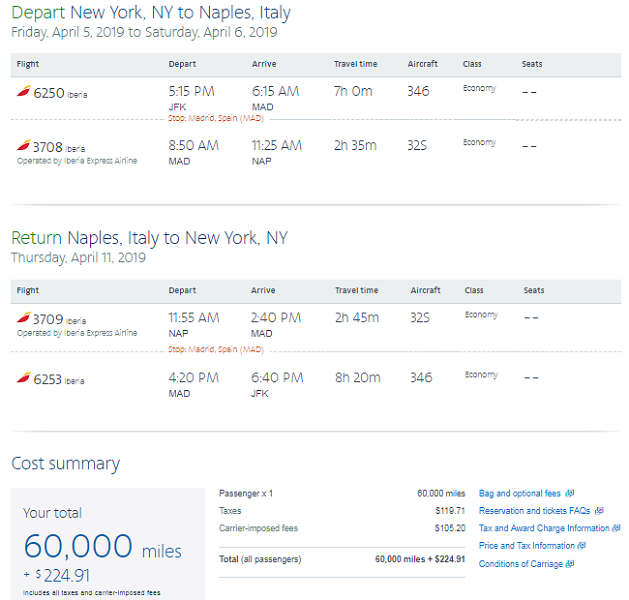Click flight number 3709 in return itinerary
Screen dimensions: 629x600
click(48, 318)
